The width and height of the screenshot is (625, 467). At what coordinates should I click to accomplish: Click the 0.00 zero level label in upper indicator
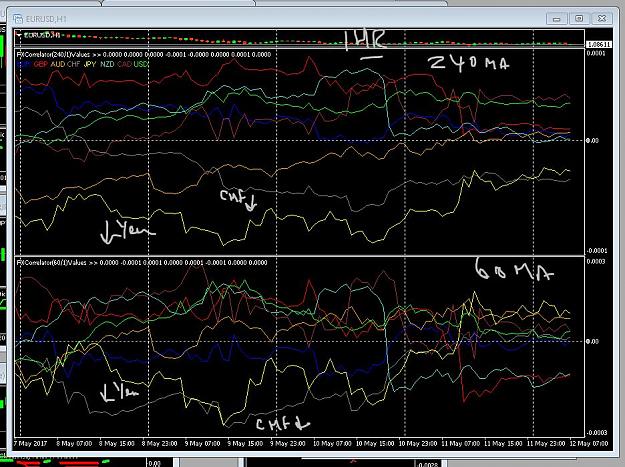[x=592, y=140]
